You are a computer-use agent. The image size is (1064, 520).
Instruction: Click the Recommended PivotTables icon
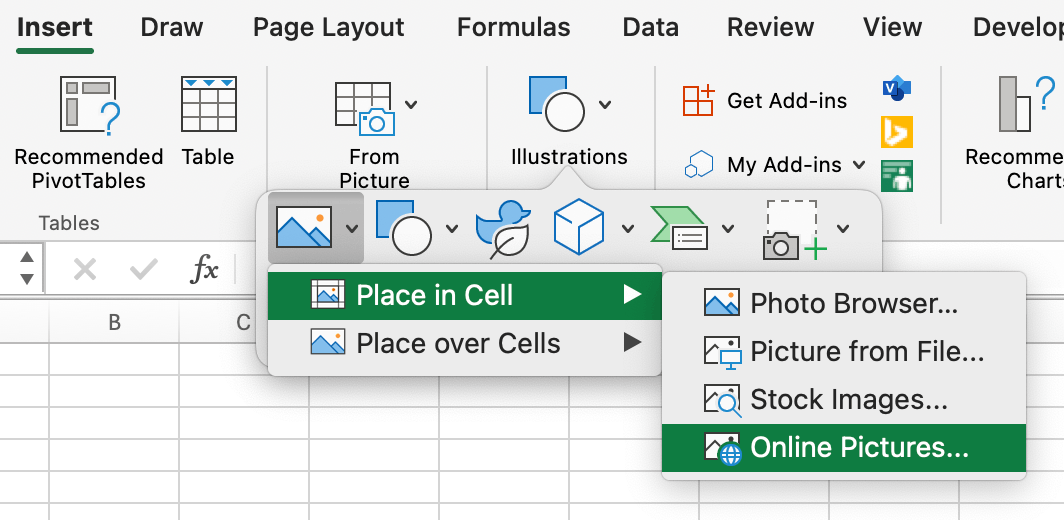click(x=88, y=105)
